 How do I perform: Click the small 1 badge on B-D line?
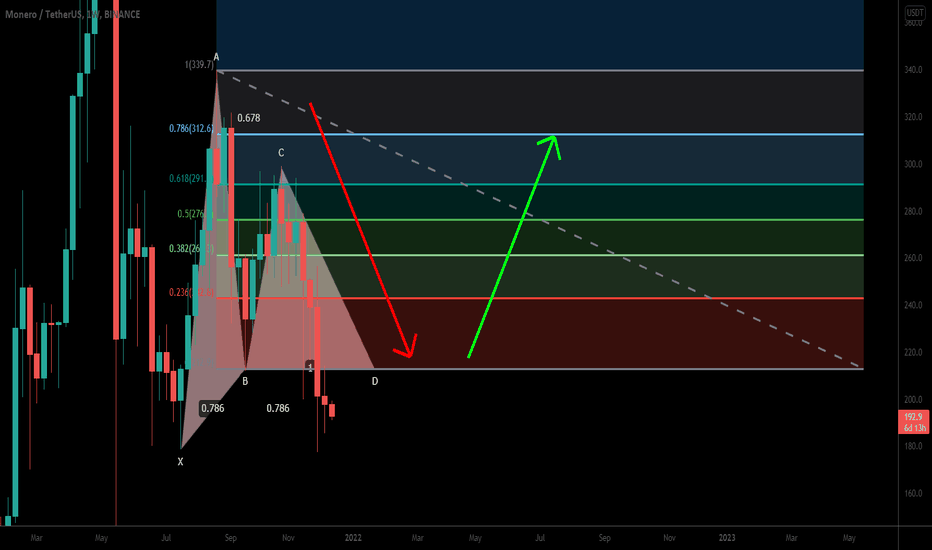coord(310,366)
